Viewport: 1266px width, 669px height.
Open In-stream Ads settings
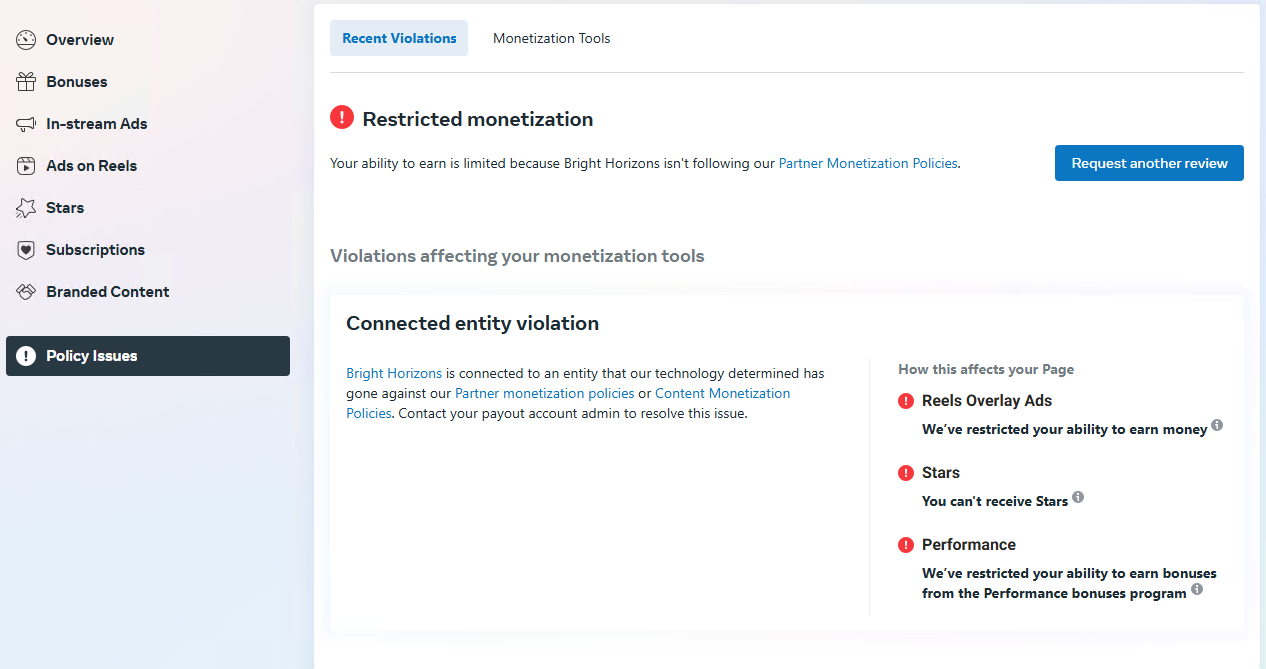point(148,124)
